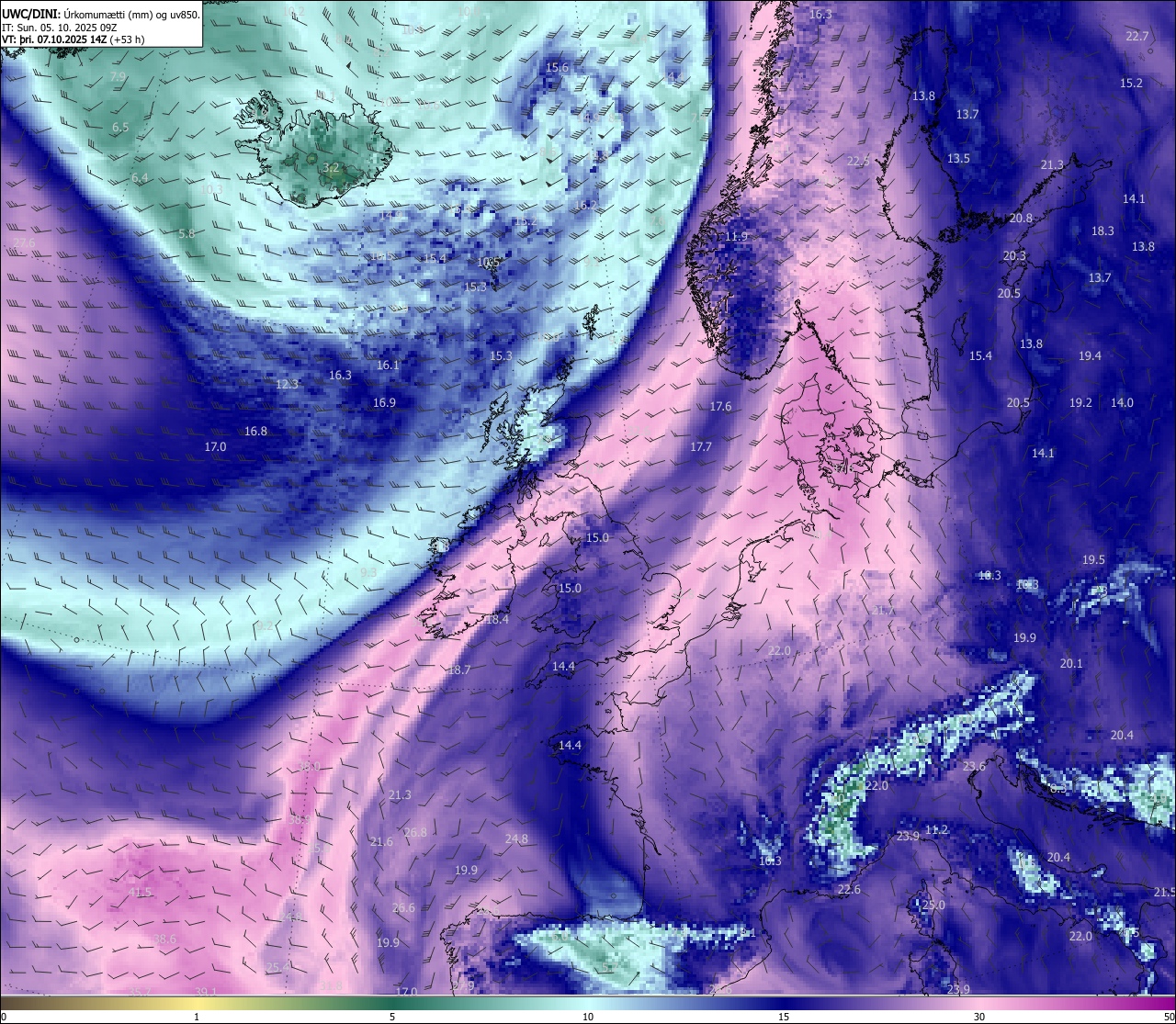Click the 19.4 value on the map
This screenshot has width=1176, height=1024.
point(1090,355)
